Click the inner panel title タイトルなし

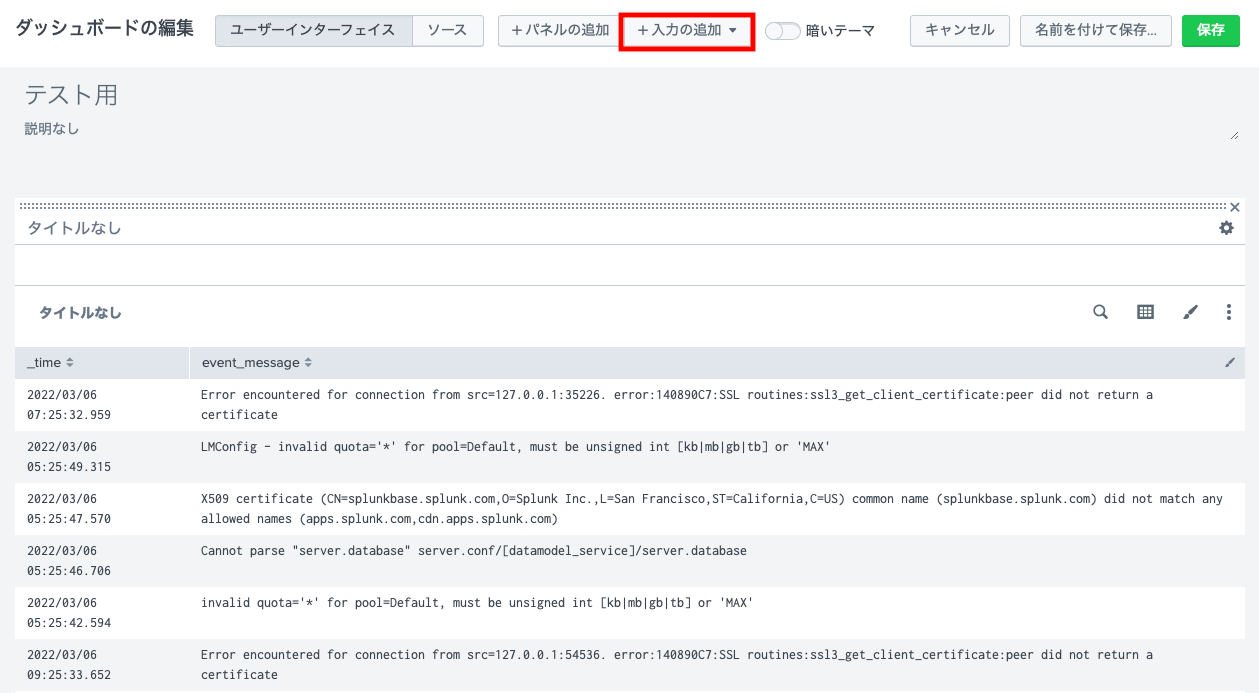(x=80, y=313)
